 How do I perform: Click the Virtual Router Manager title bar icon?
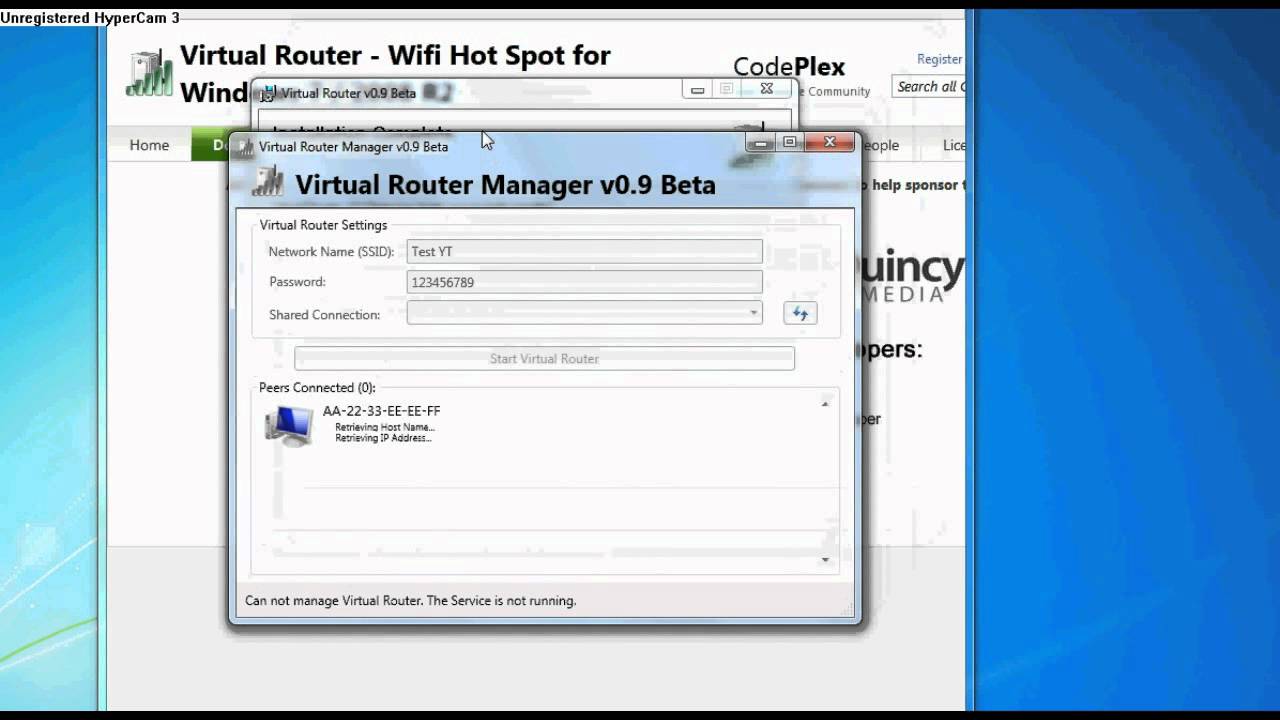click(244, 147)
